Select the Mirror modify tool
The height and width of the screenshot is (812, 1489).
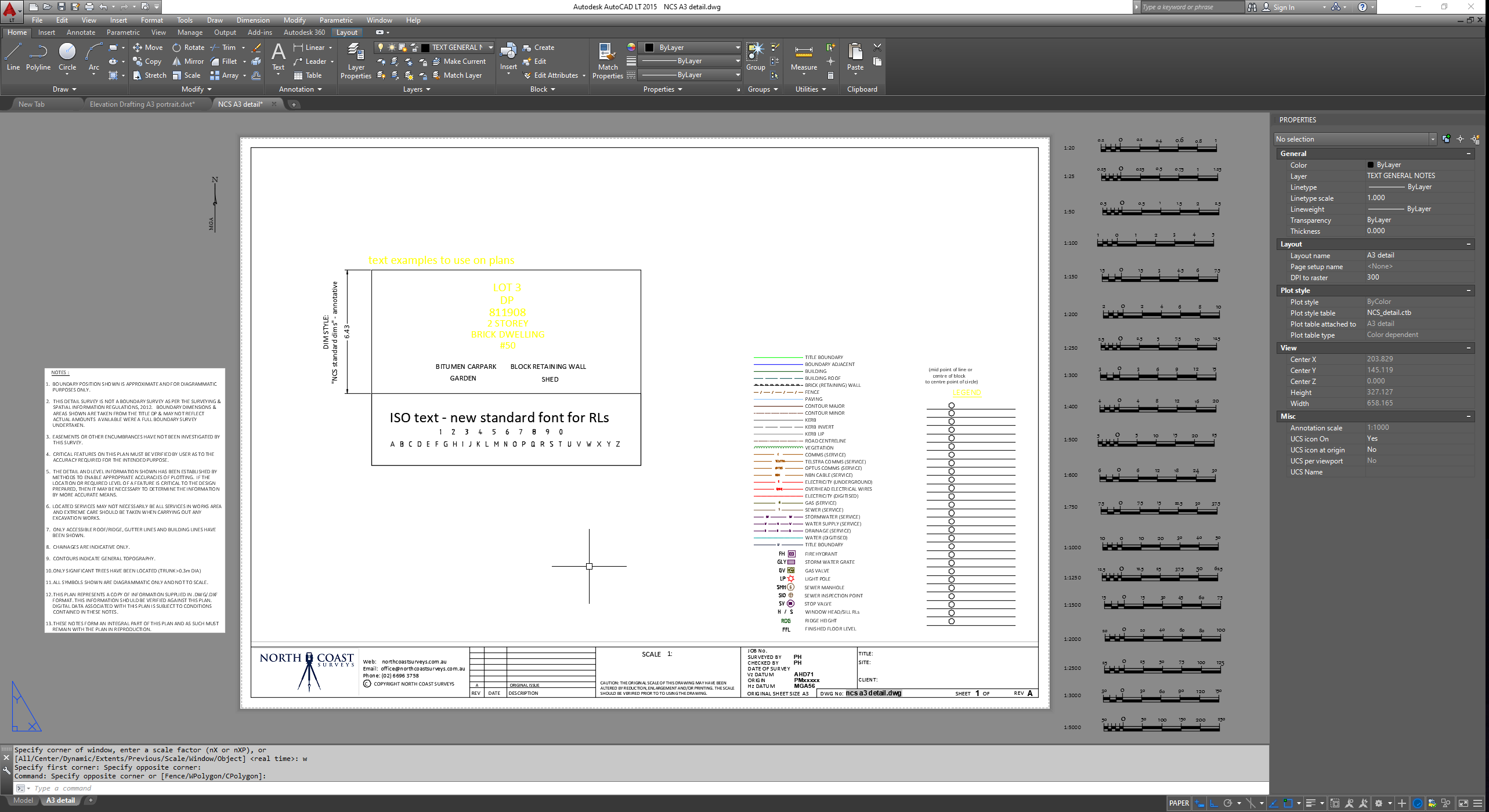(187, 61)
